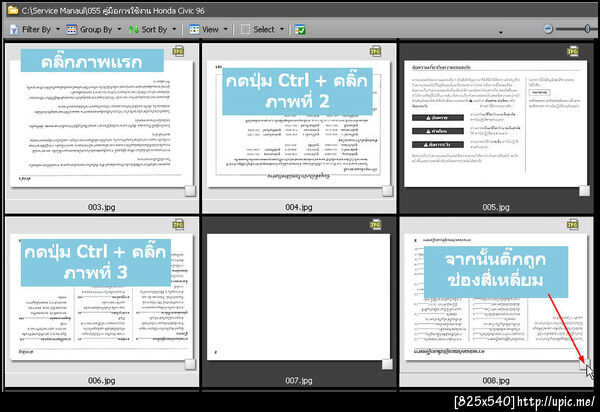The height and width of the screenshot is (412, 600).
Task: Select the 006.jpg thumbnail image
Action: tap(101, 297)
